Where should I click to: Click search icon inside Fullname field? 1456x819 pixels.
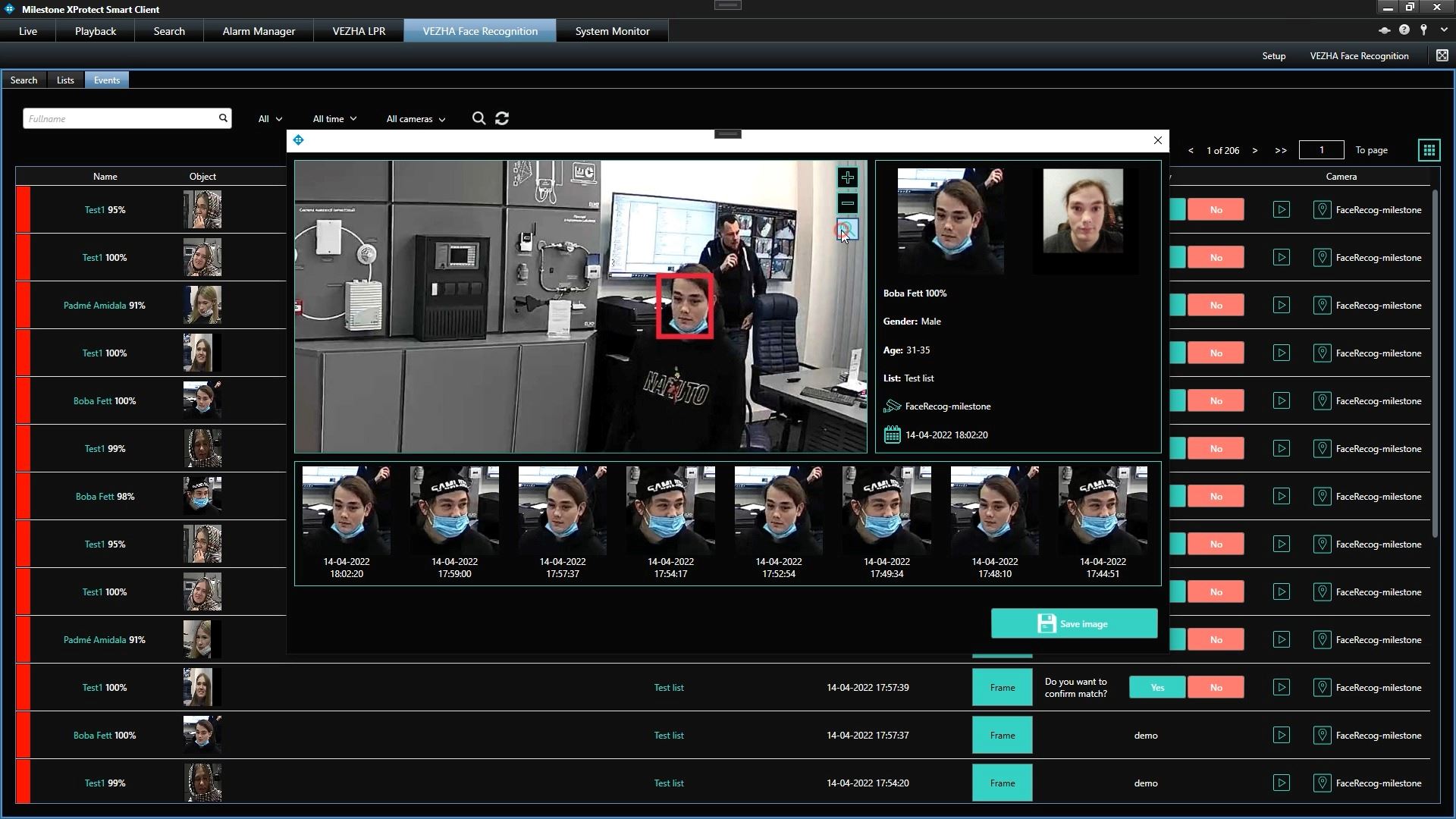[x=223, y=118]
